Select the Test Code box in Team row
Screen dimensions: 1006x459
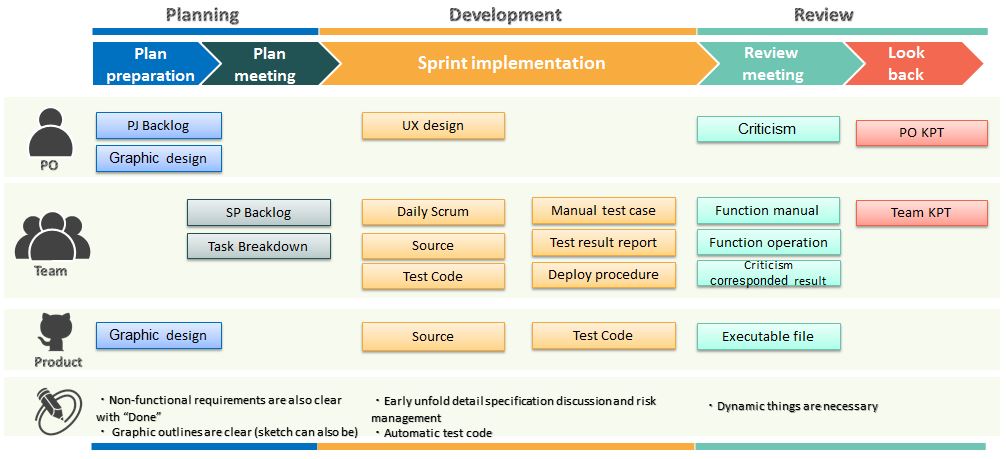point(433,276)
